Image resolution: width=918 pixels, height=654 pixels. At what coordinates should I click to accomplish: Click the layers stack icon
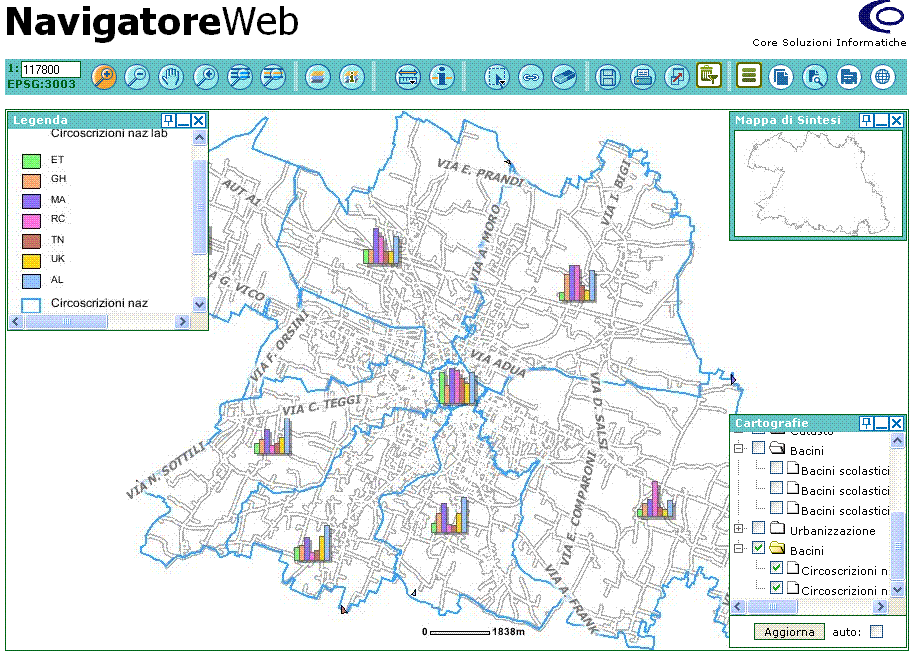pyautogui.click(x=316, y=76)
